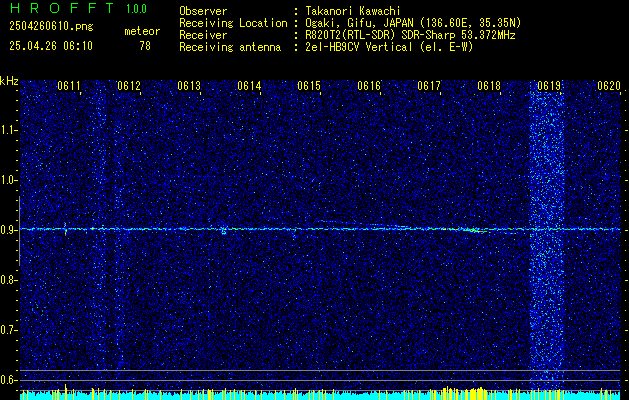Click the HROFFT program title
This screenshot has width=629, height=400.
(x=61, y=8)
